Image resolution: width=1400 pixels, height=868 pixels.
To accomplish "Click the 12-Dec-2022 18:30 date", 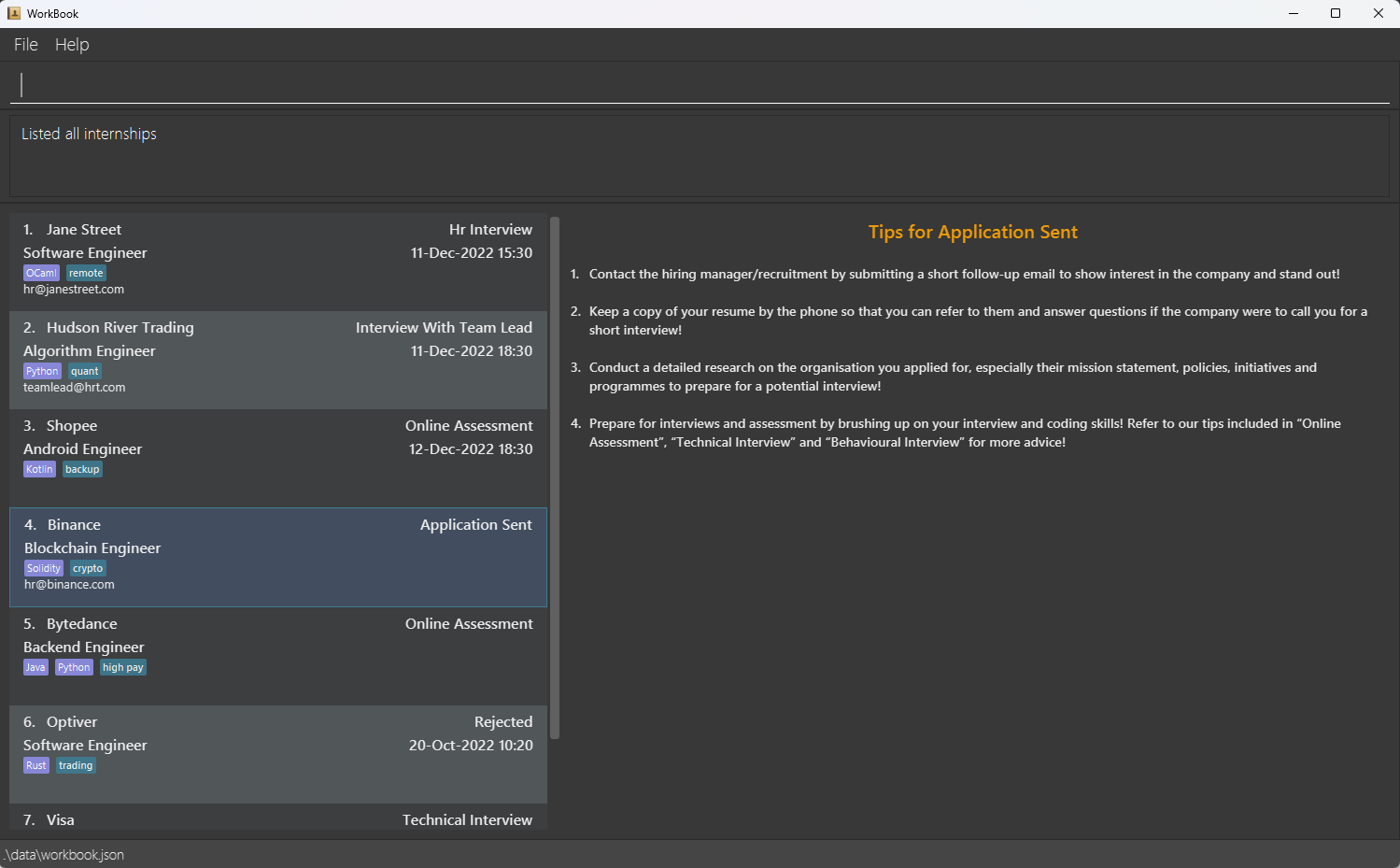I will [471, 449].
